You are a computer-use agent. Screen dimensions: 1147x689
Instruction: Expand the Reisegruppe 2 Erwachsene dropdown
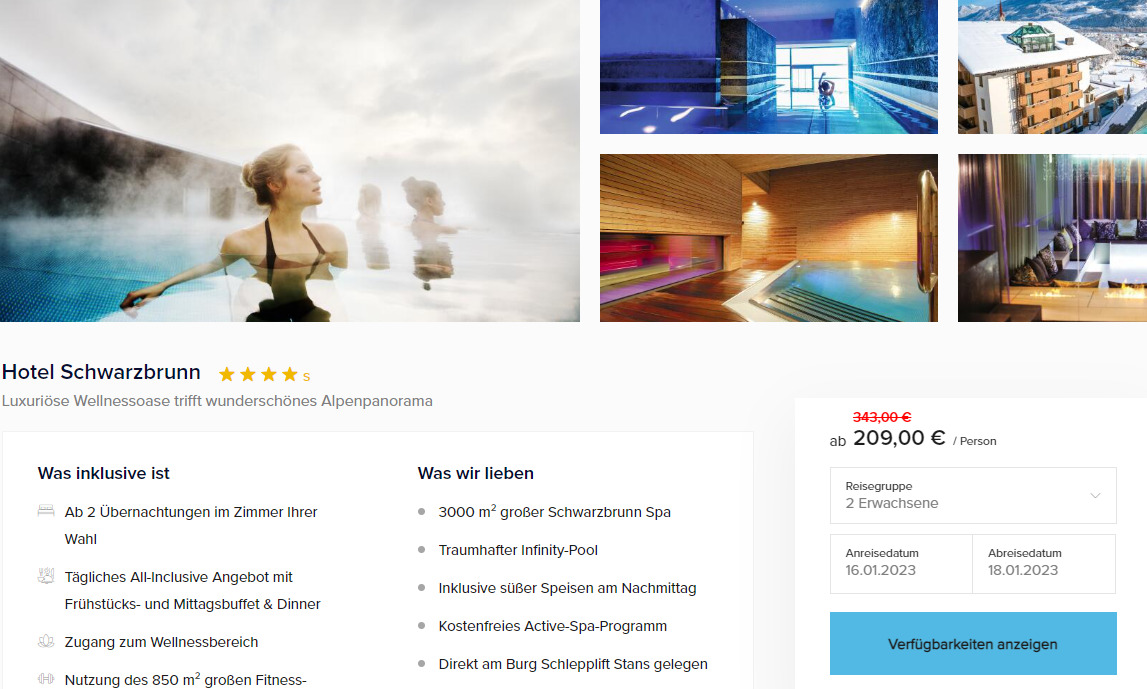[x=973, y=495]
